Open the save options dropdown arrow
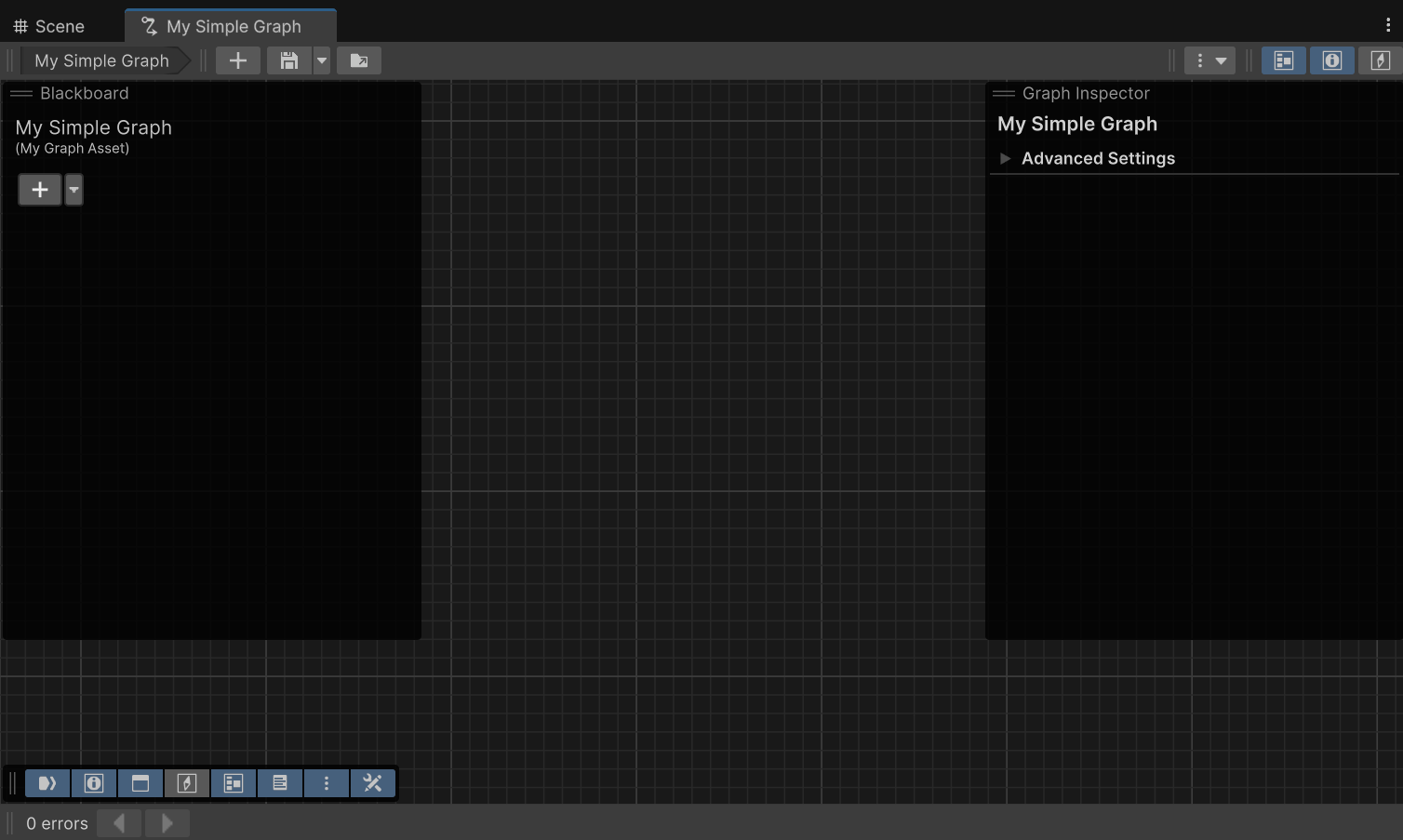The width and height of the screenshot is (1403, 840). [x=321, y=60]
